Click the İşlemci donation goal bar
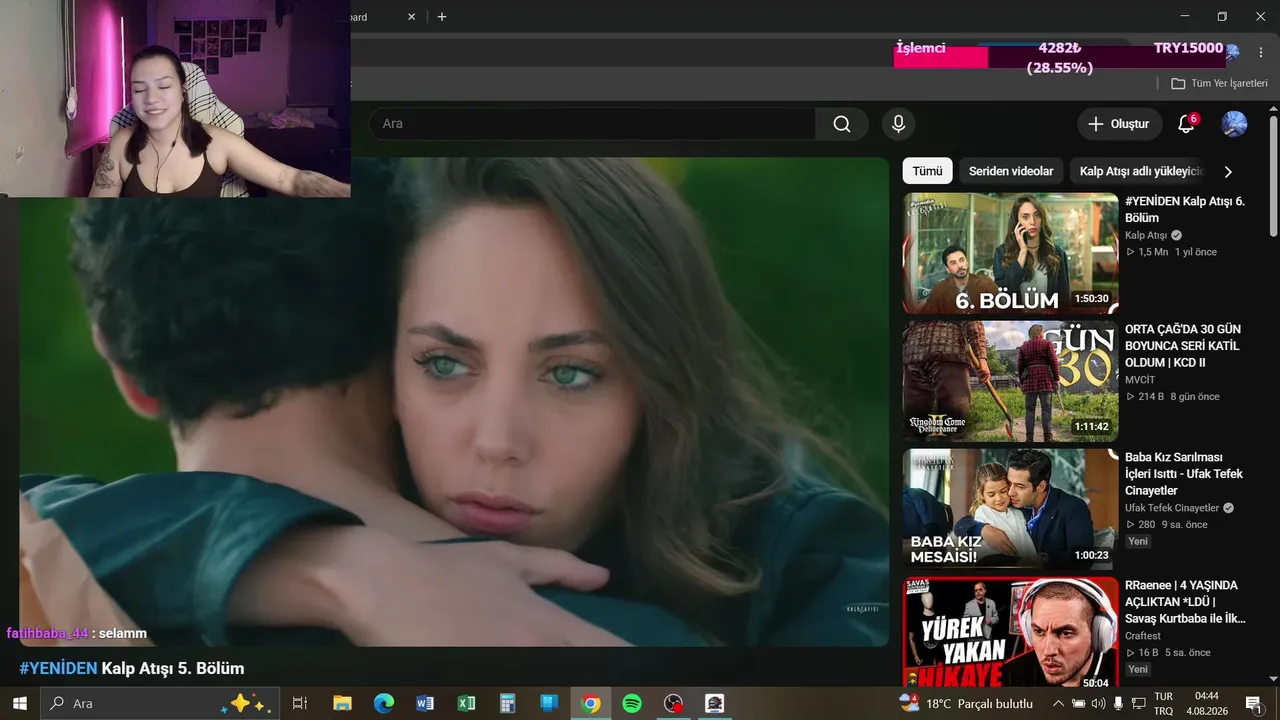Image resolution: width=1280 pixels, height=720 pixels. [x=1060, y=55]
